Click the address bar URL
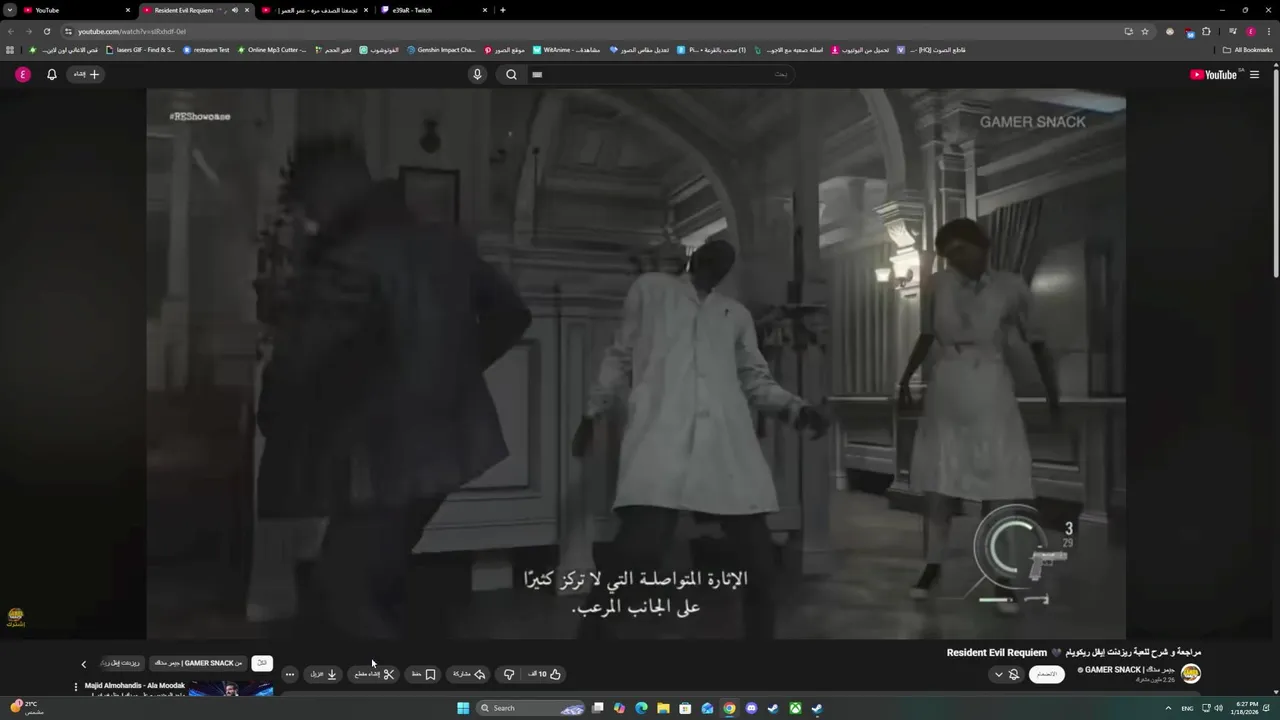Viewport: 1280px width, 720px height. pos(132,31)
